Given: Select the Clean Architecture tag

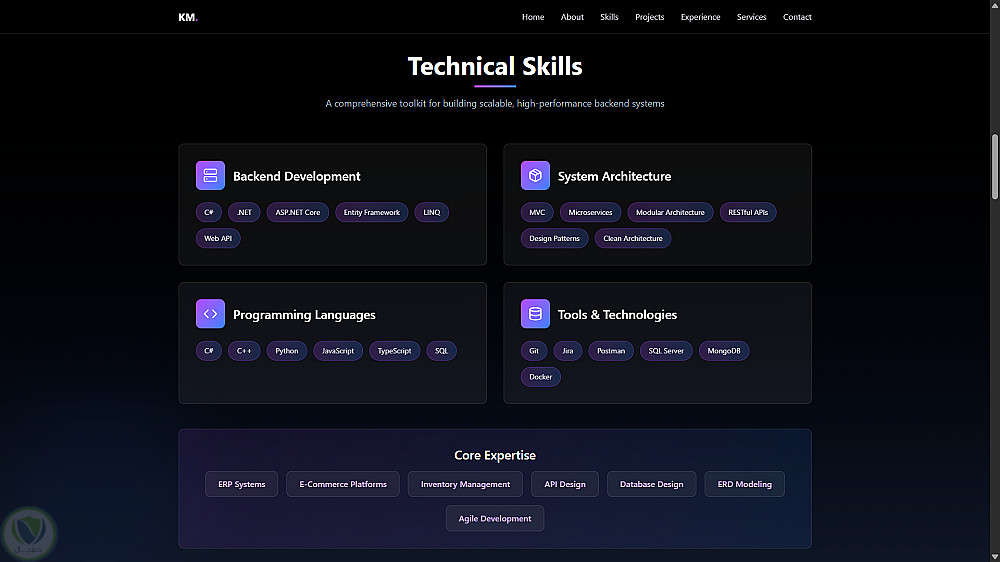Looking at the screenshot, I should [633, 239].
